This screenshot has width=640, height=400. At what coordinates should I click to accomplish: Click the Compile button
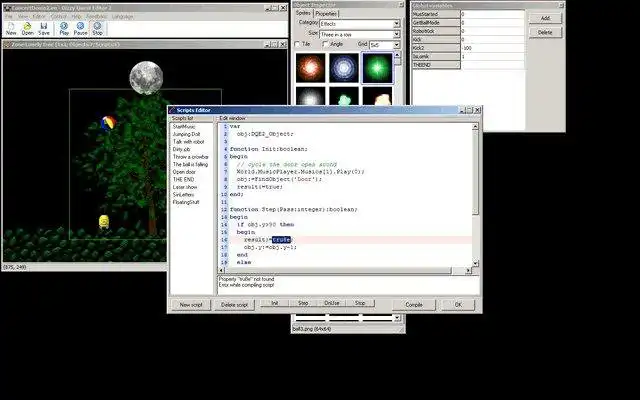coord(414,304)
